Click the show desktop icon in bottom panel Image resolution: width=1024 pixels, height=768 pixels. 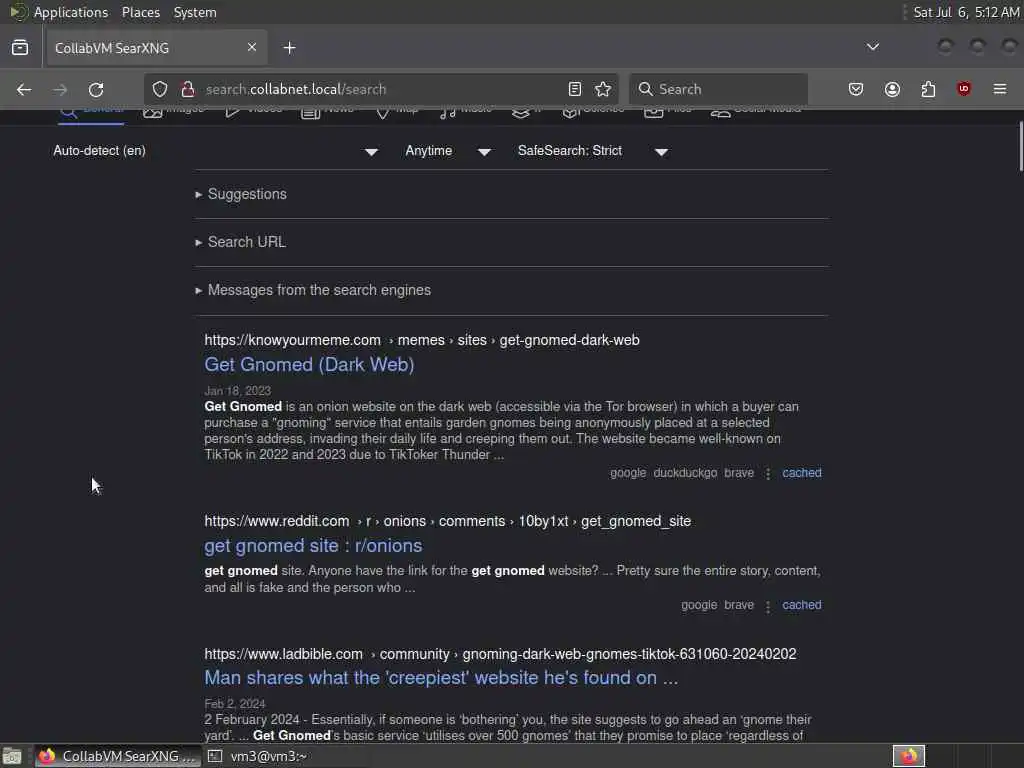12,756
